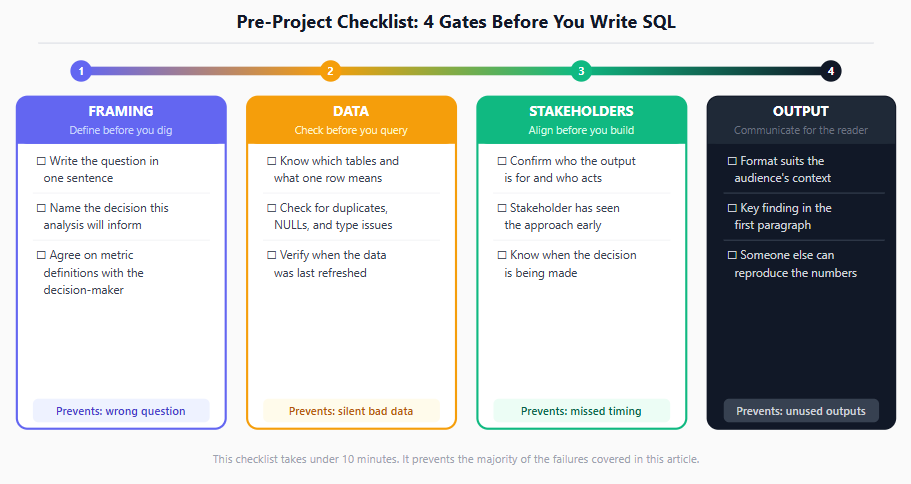Click step 2 orange circle marker
Image resolution: width=911 pixels, height=484 pixels.
(x=330, y=71)
